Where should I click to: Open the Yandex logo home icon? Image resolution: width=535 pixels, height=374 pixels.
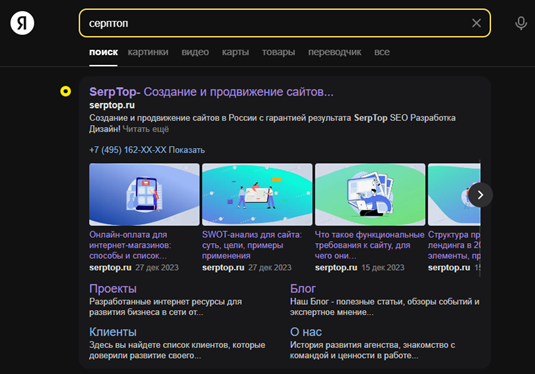click(x=22, y=23)
